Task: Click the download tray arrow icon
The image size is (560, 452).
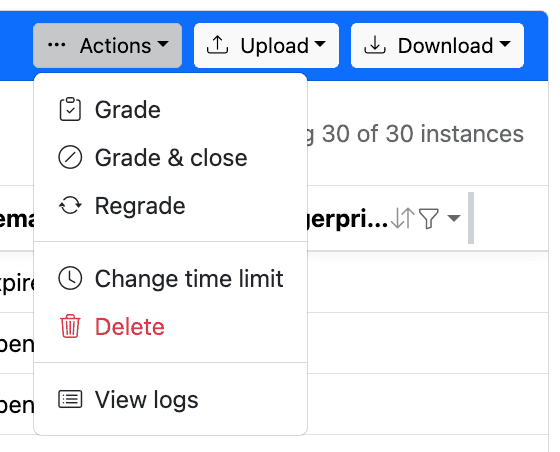Action: 375,45
